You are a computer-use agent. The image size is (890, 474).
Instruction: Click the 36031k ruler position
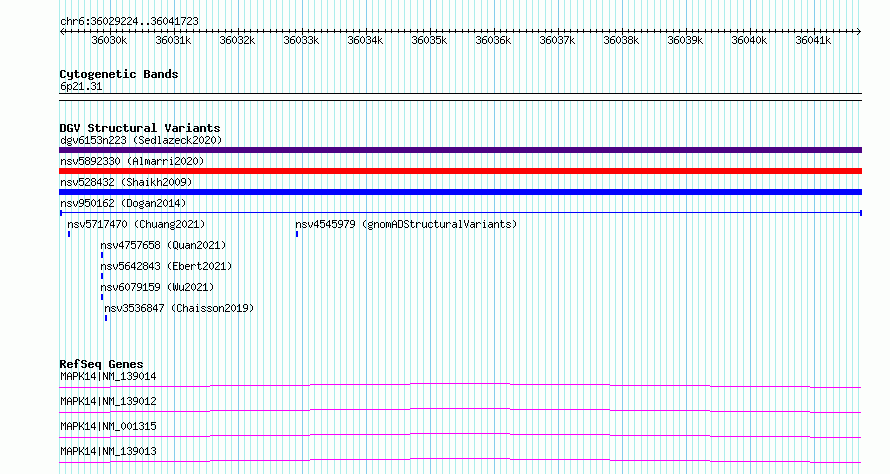click(x=173, y=40)
